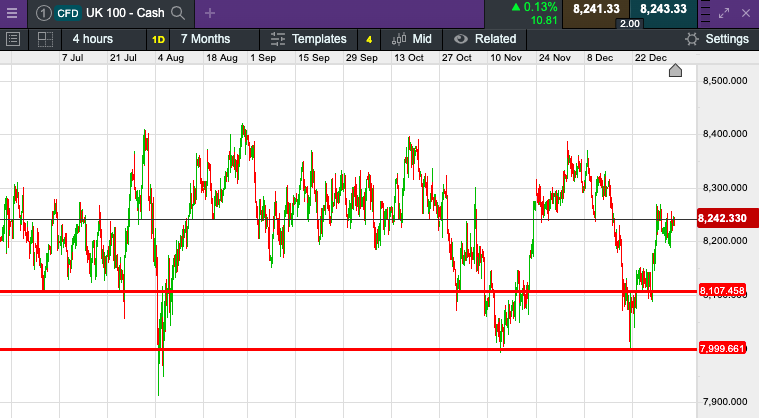Click the 2.00 spread value
The image size is (759, 418).
(x=630, y=24)
